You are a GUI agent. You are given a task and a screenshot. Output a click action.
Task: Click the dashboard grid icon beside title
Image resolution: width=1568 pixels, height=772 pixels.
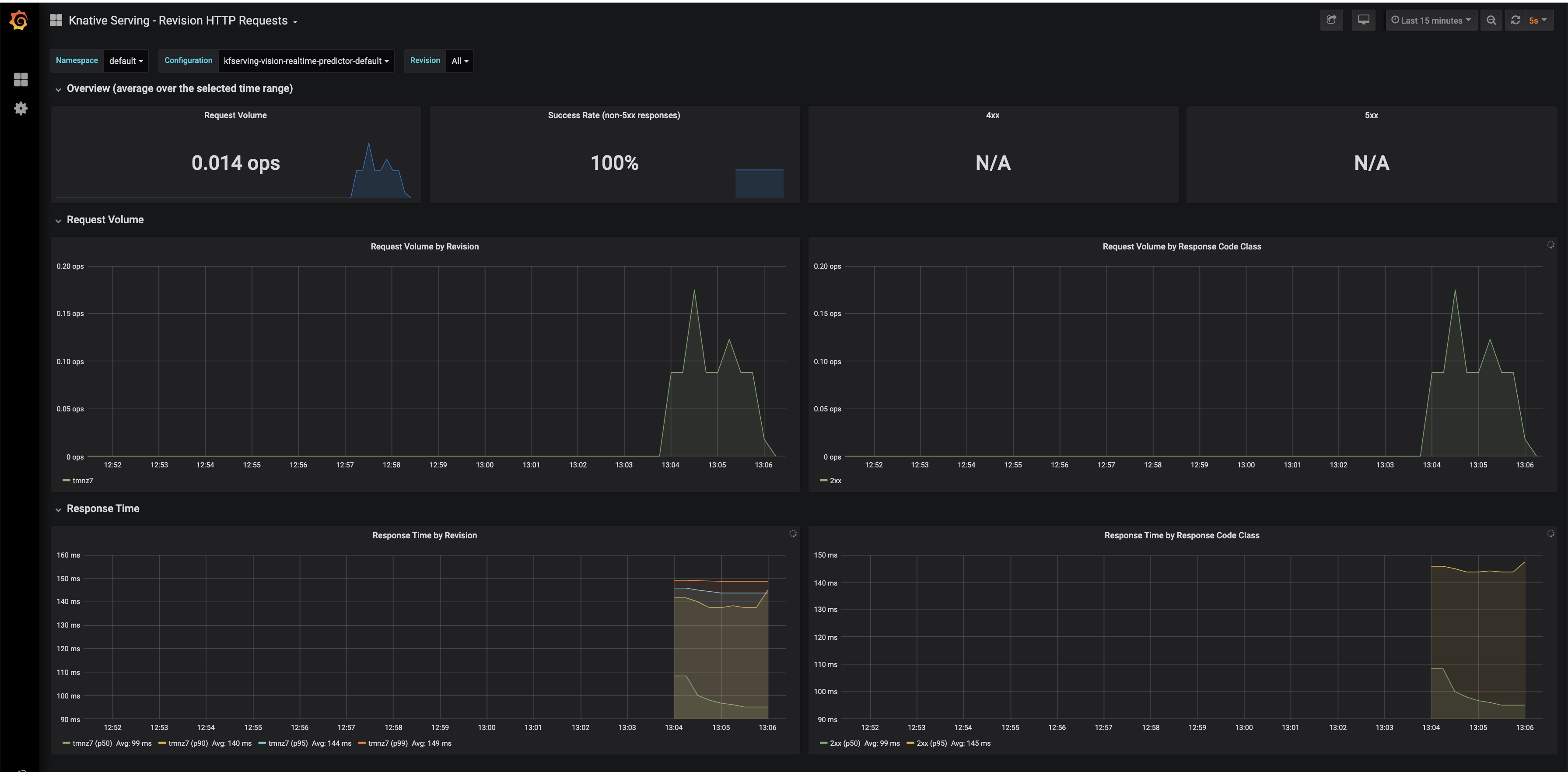(x=56, y=20)
